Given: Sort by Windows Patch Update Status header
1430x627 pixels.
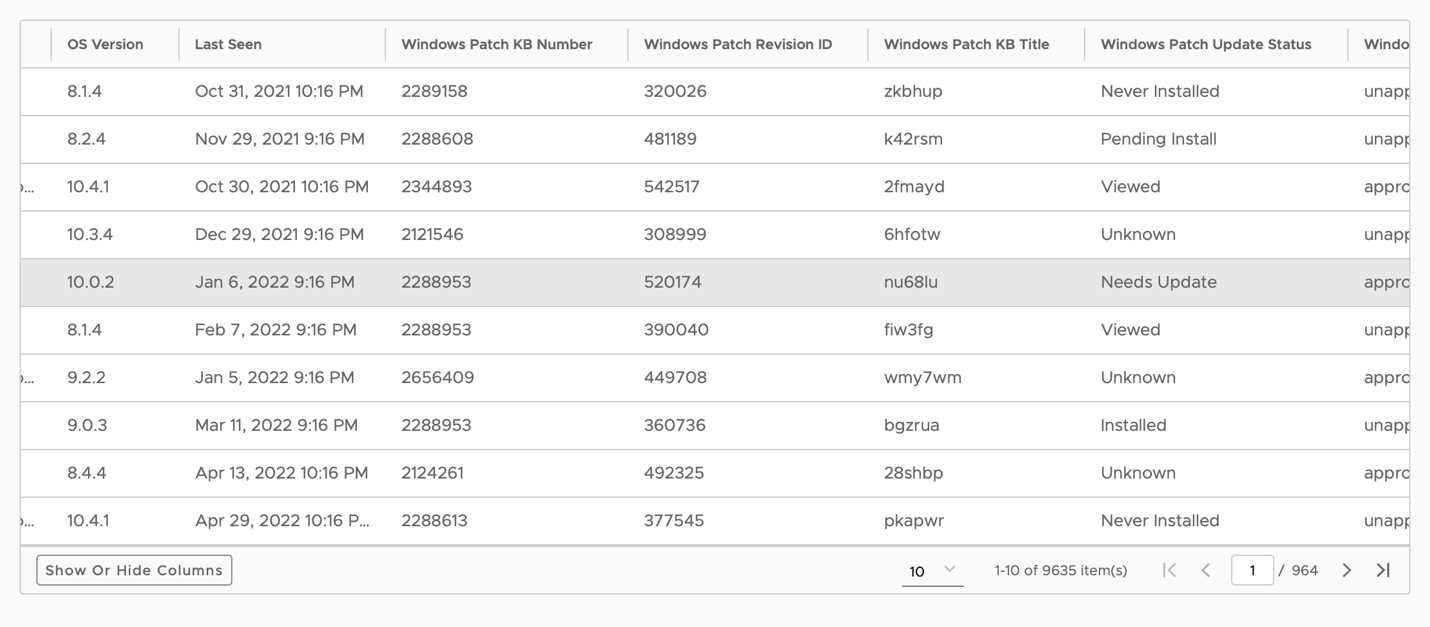Looking at the screenshot, I should 1206,44.
